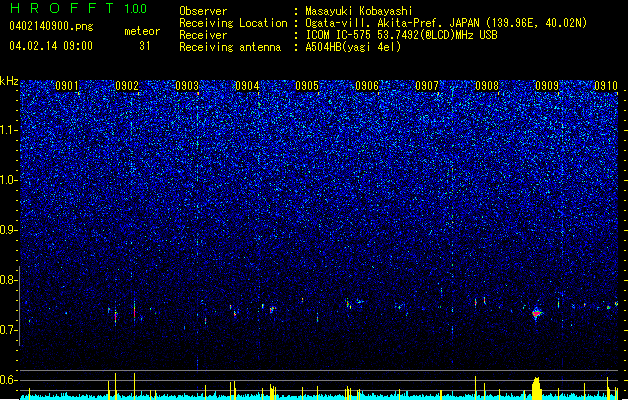Click the date stamp 04.02.14 09:00
The height and width of the screenshot is (400, 629).
[x=51, y=46]
